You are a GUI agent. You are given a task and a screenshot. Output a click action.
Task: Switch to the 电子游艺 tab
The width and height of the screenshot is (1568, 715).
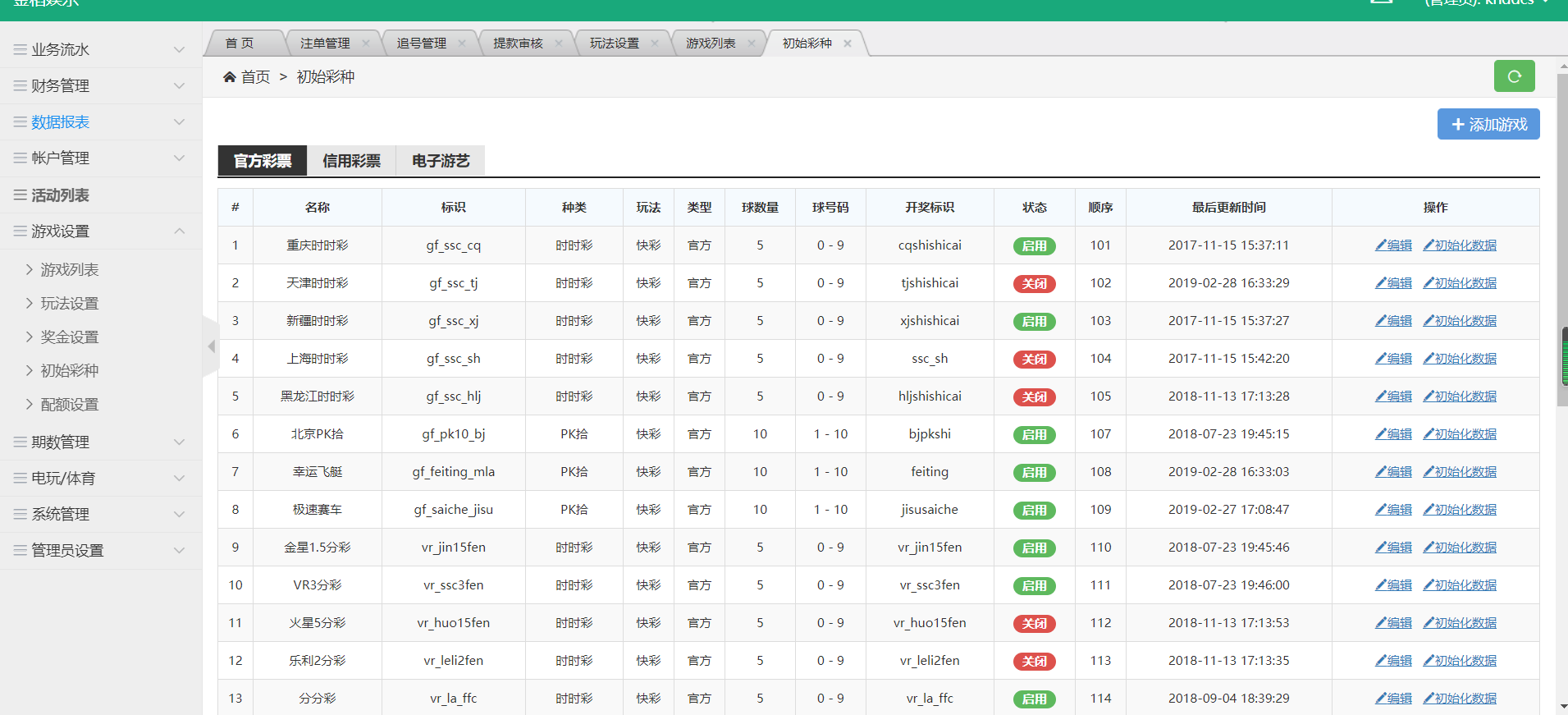click(x=441, y=161)
